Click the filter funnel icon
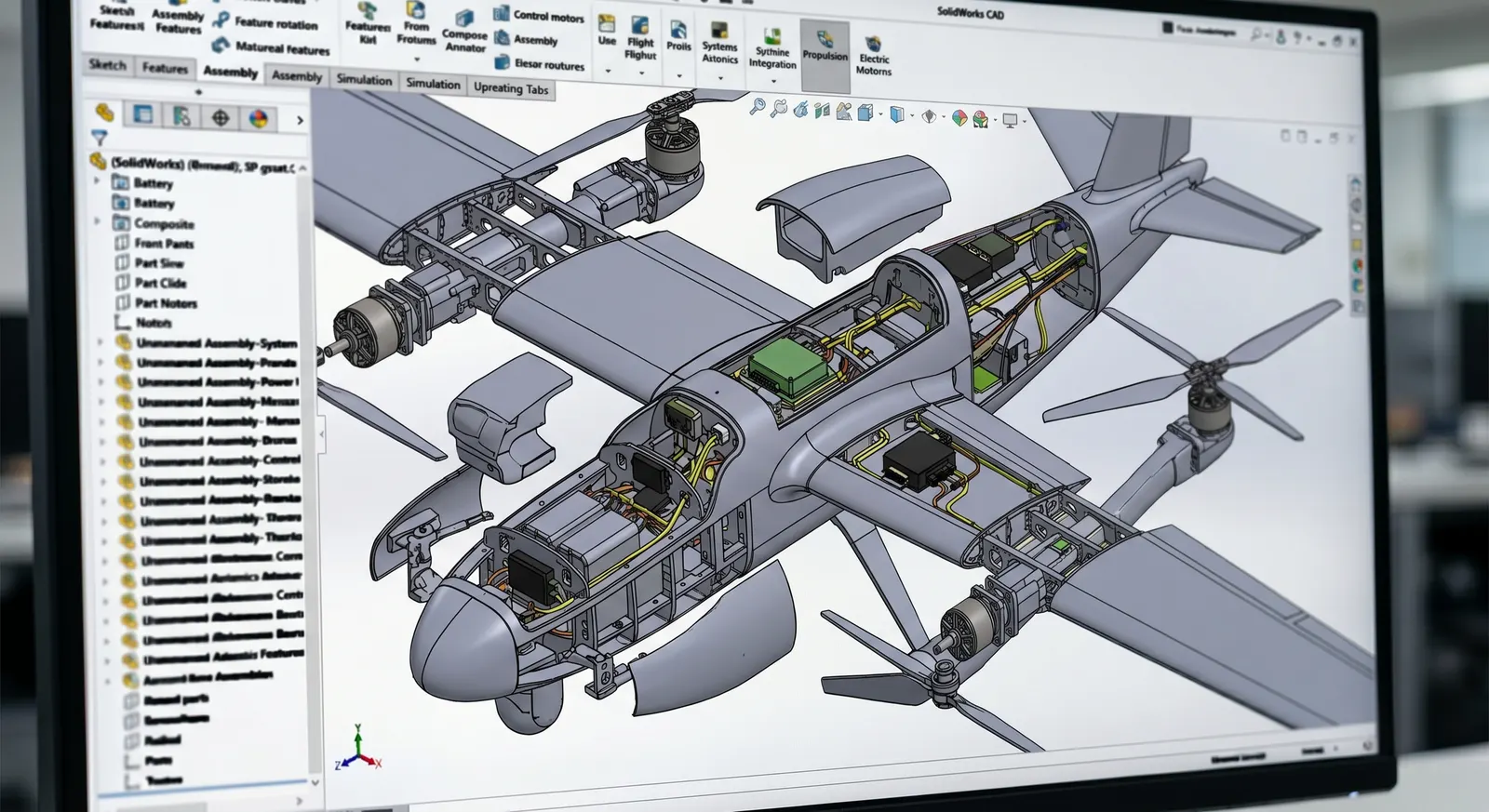 tap(100, 139)
